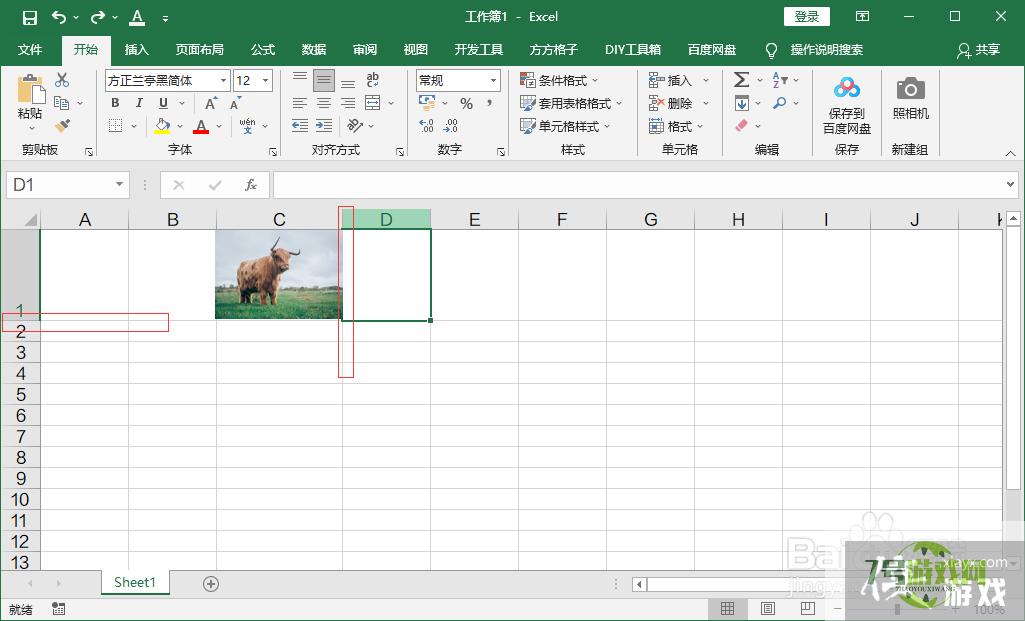Screen dimensions: 1025x621
Task: Click the 登录 sign-in button
Action: 807,17
